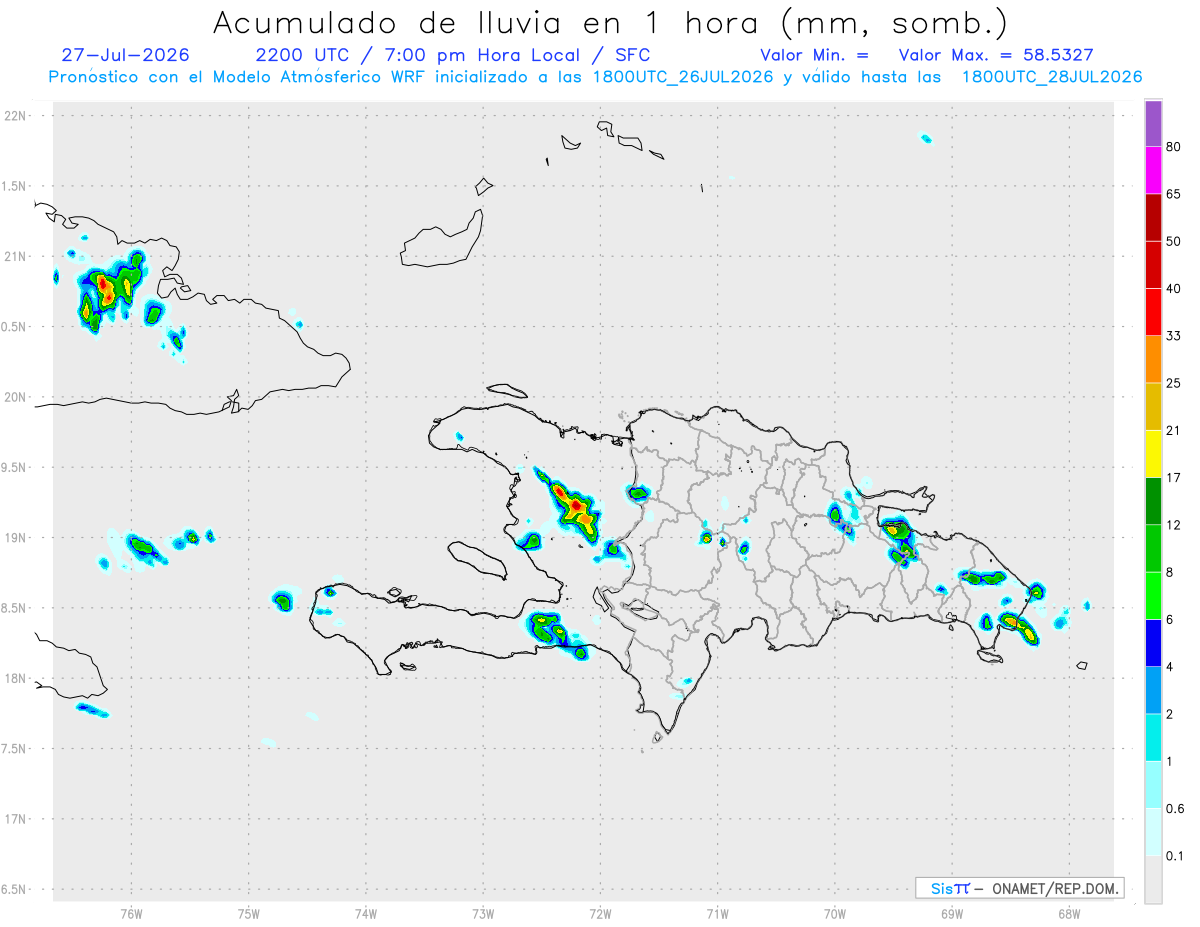
Task: Pick the red legend band between 40 and 50
Action: coord(1153,265)
